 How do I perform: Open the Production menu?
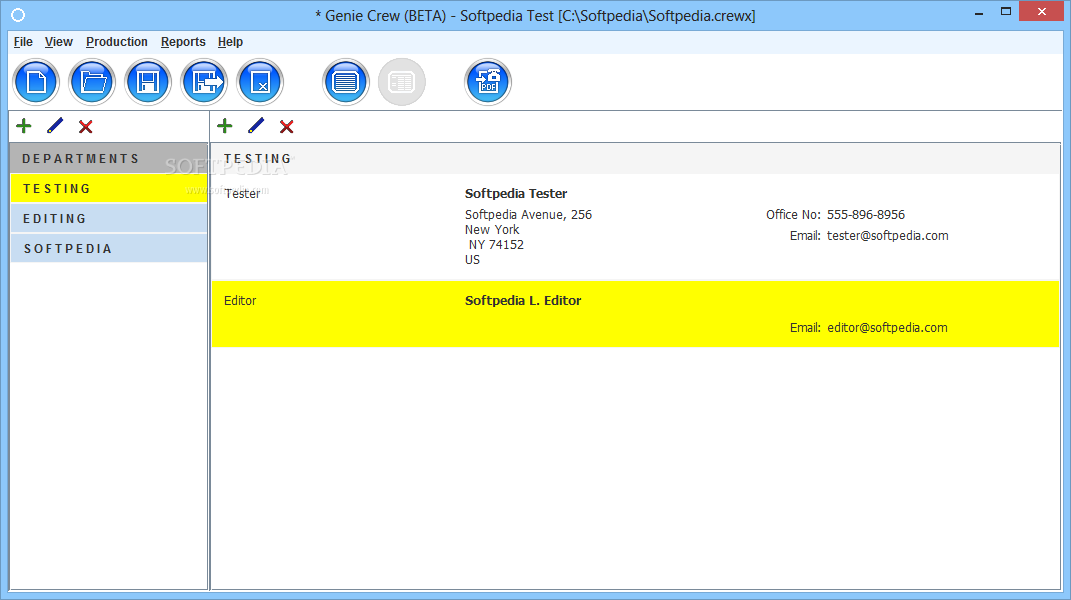[117, 42]
